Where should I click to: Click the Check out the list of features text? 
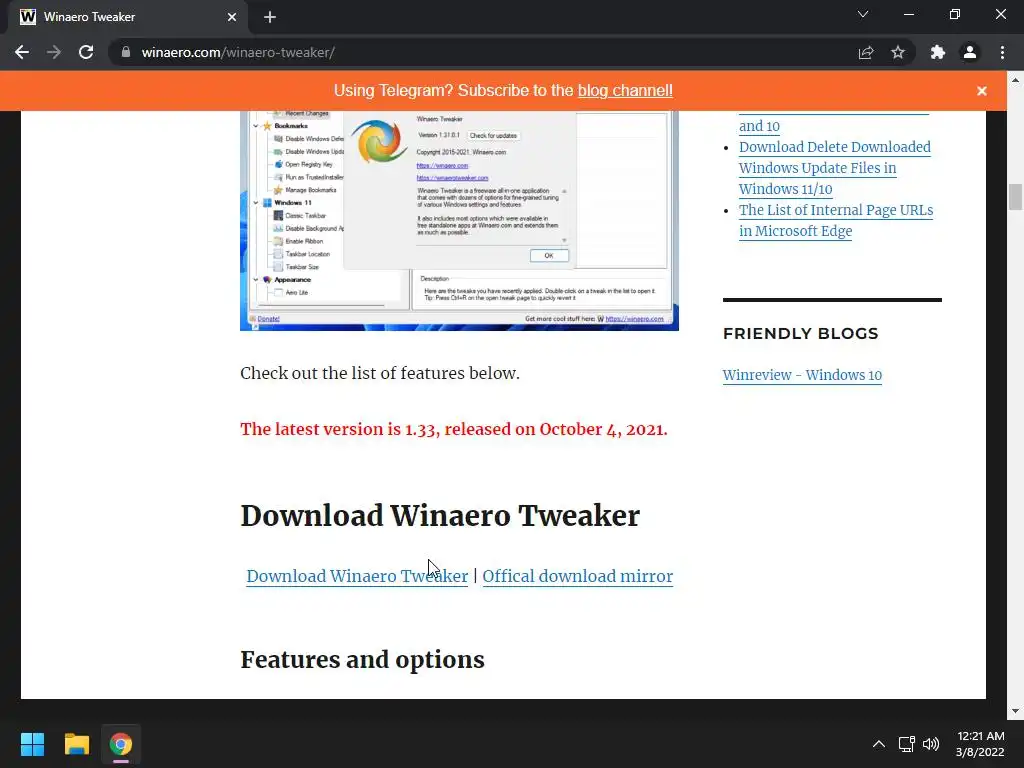(380, 373)
